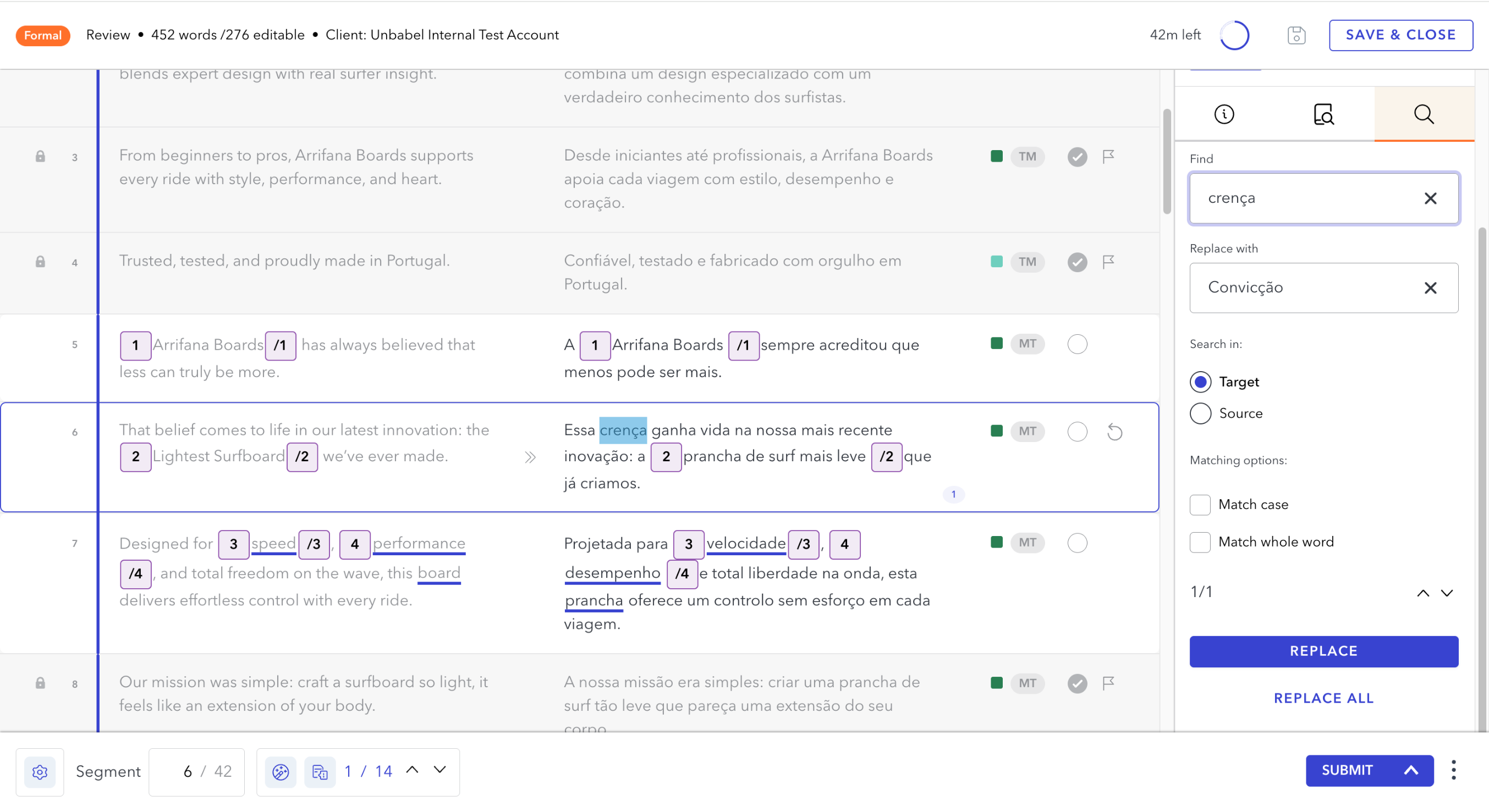Switch to the Find and Replace tab
Screen dimensions: 1489x812
pyautogui.click(x=1424, y=114)
